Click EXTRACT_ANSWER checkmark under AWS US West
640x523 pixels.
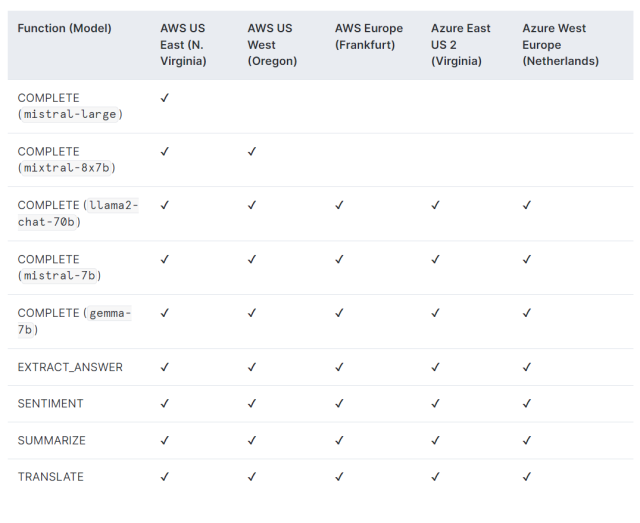tap(252, 367)
